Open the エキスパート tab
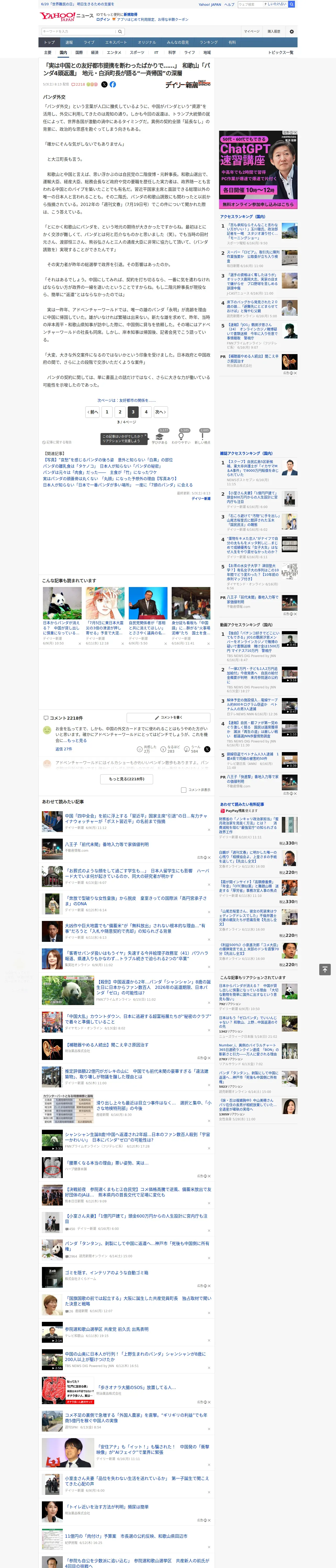The height and width of the screenshot is (1568, 336). (116, 42)
